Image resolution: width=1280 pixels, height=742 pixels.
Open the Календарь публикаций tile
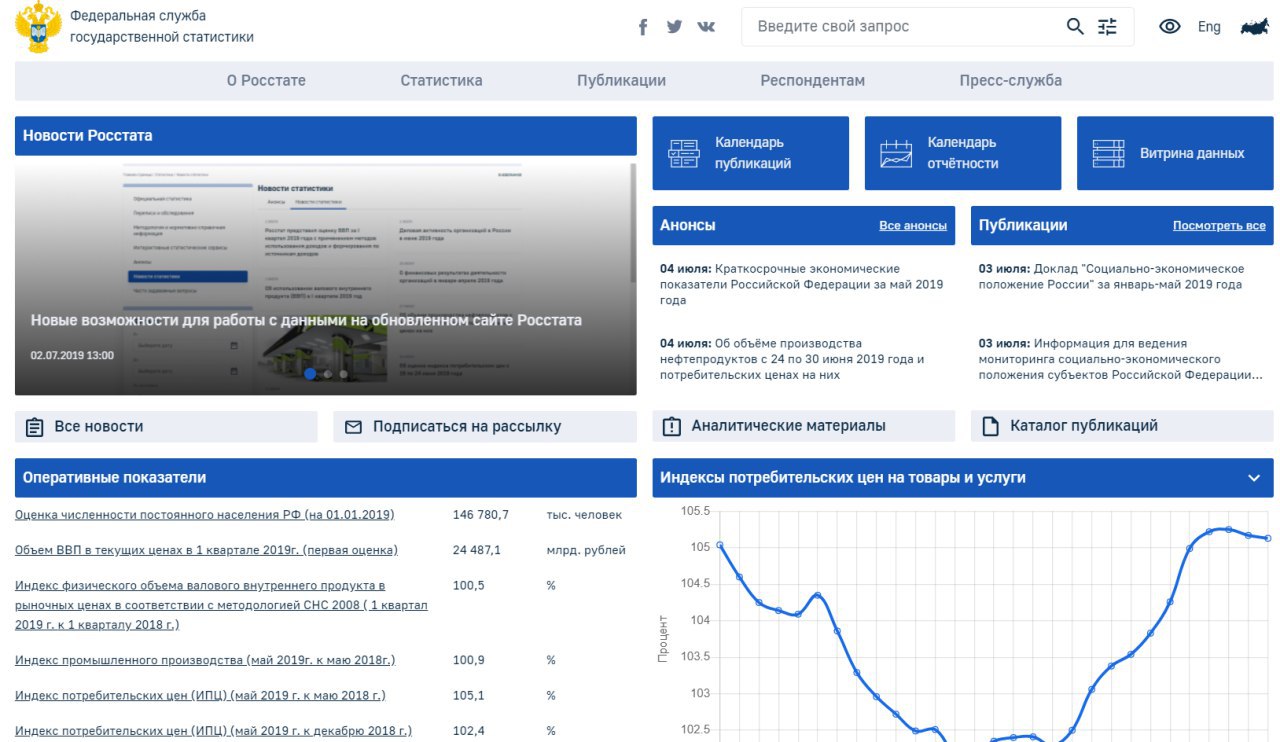pos(750,153)
